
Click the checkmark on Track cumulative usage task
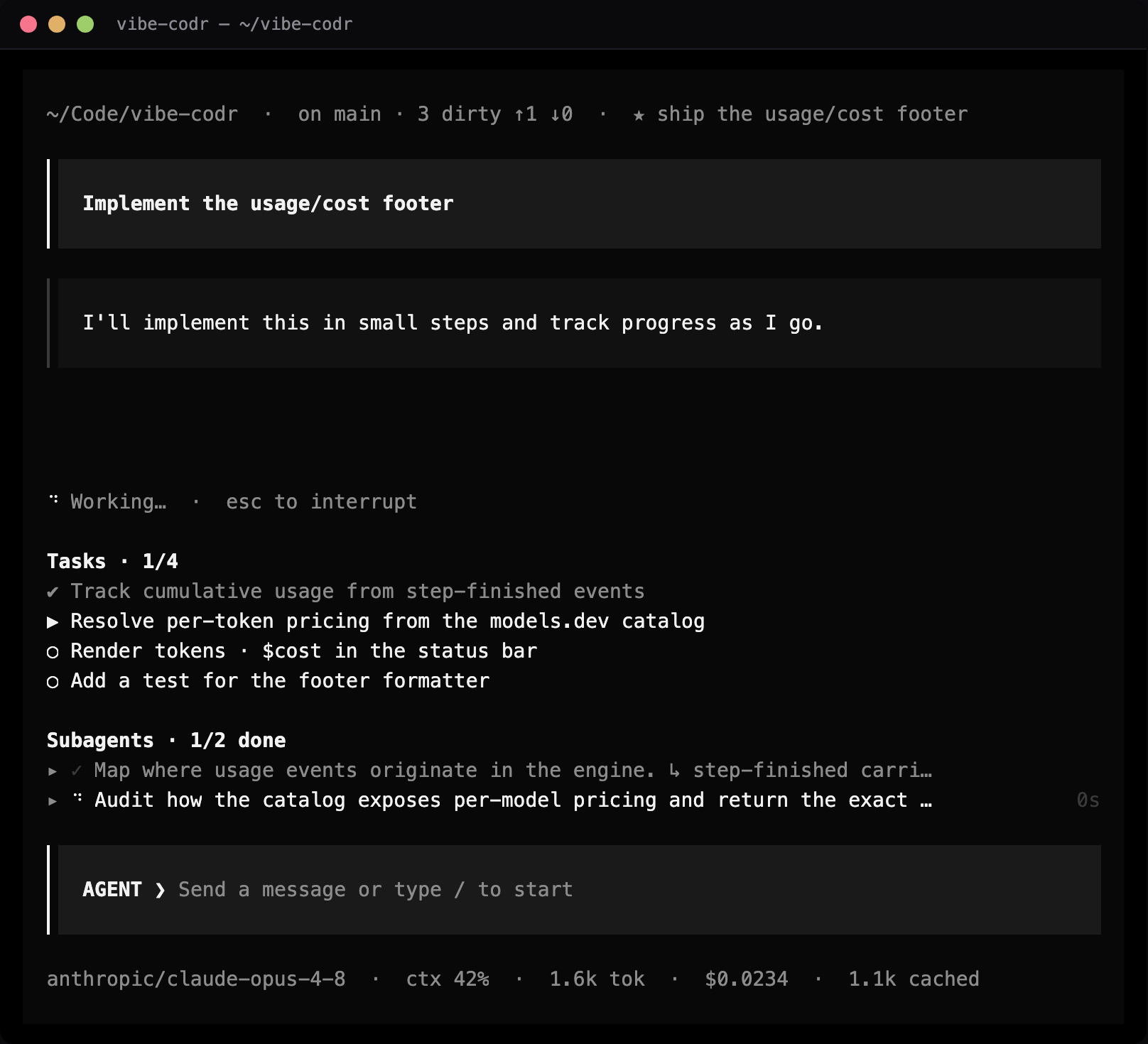point(53,592)
